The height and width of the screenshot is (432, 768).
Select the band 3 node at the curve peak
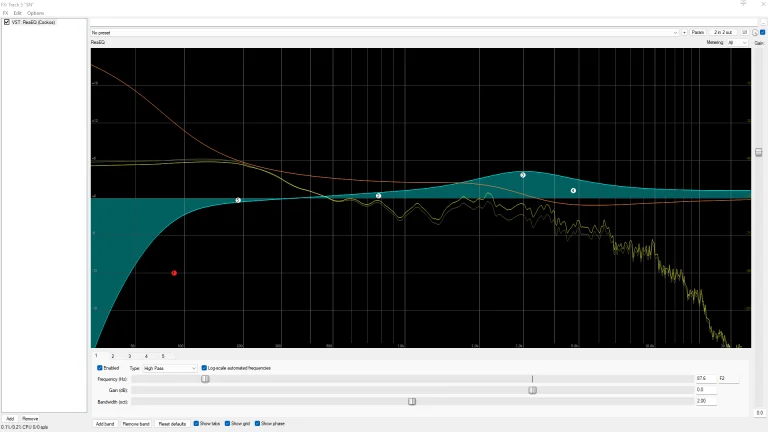coord(523,175)
